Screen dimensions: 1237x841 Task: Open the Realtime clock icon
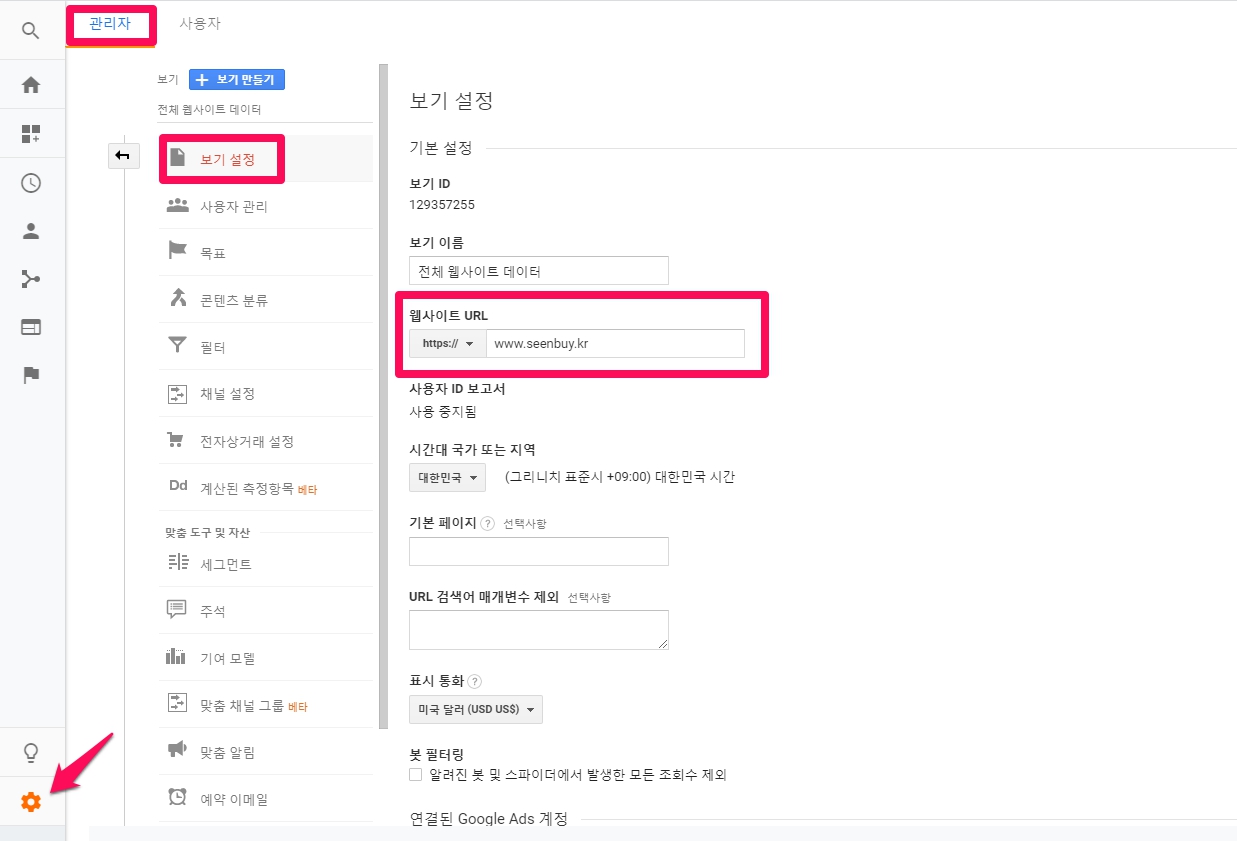coord(31,183)
